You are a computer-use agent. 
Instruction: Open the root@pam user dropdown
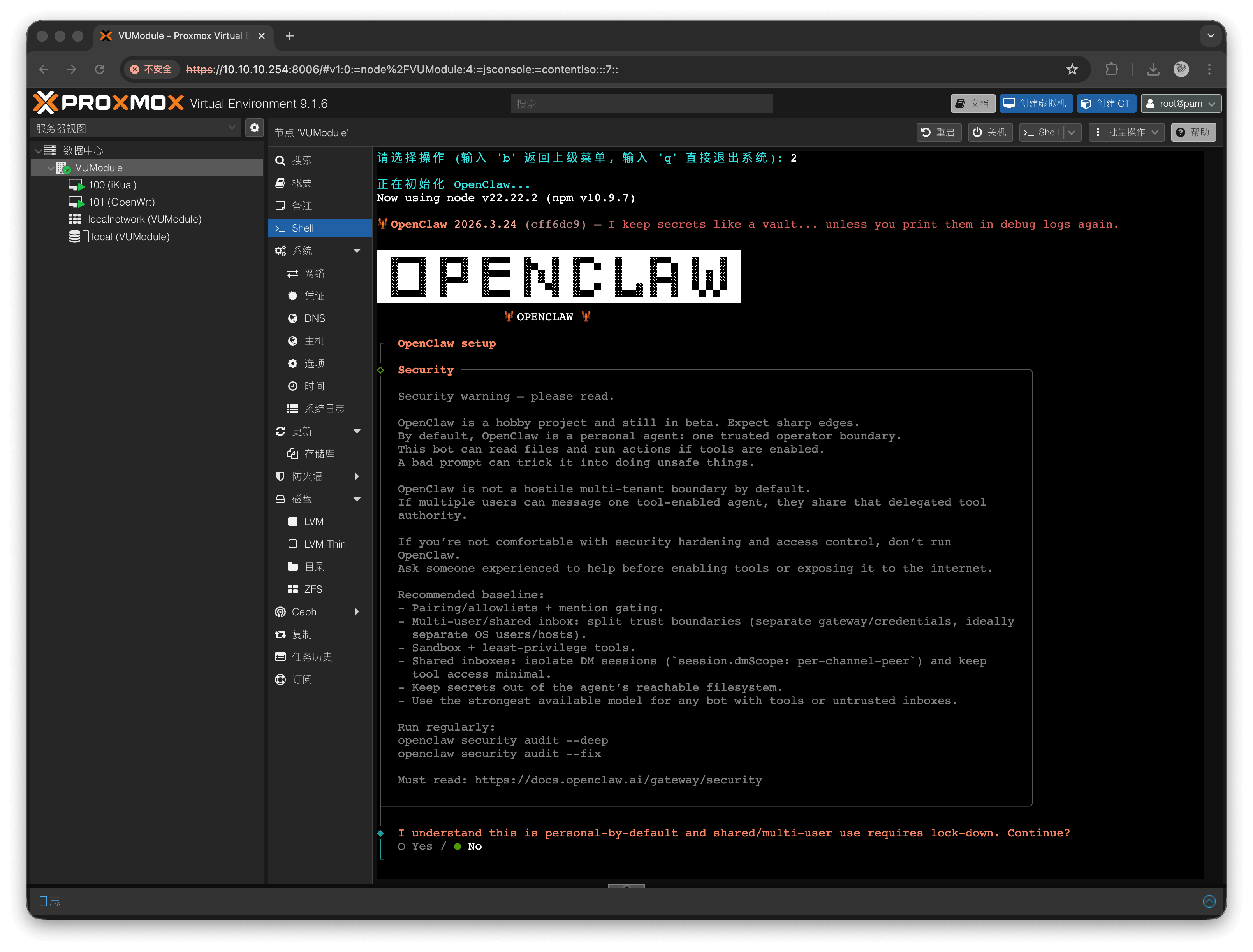click(1181, 104)
